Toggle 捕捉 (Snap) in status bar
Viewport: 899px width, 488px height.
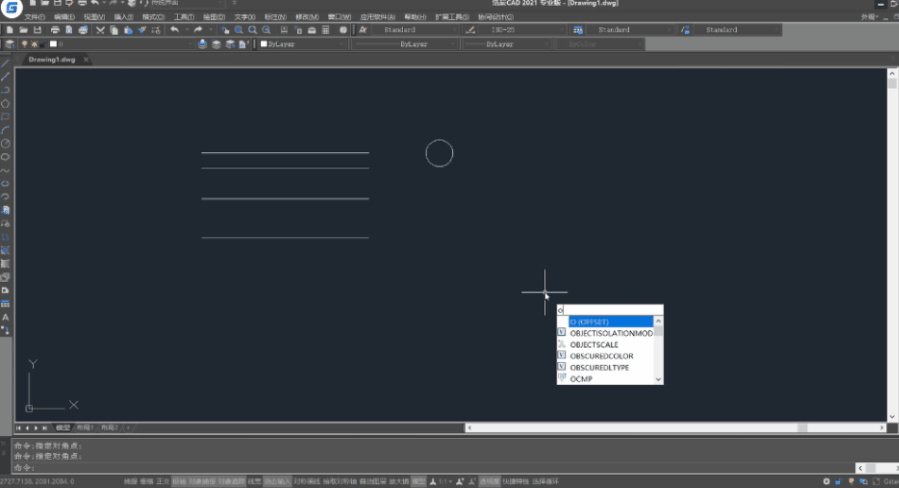pos(131,481)
